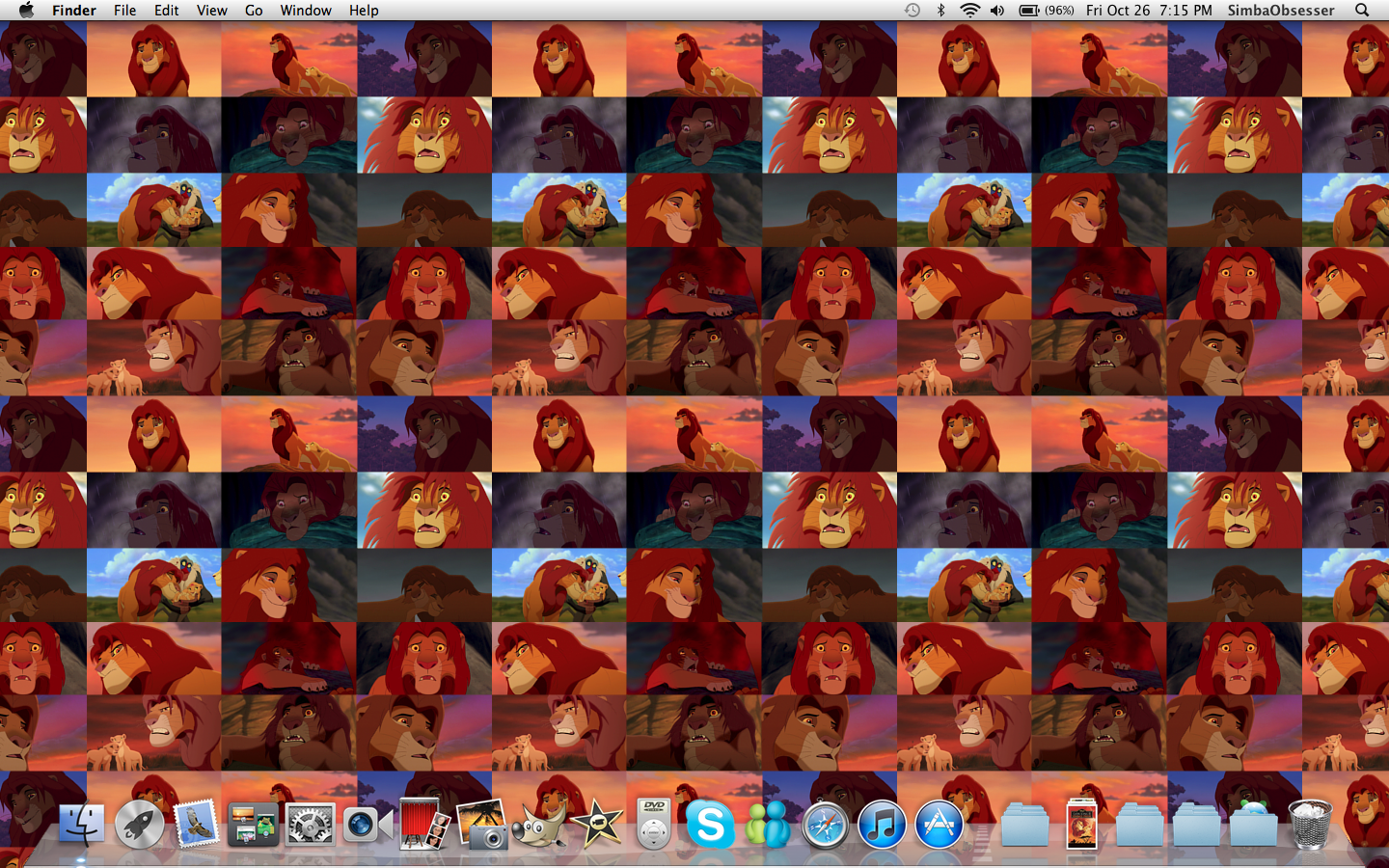This screenshot has width=1389, height=868.
Task: Open the volume control in menu bar
Action: pos(997,11)
